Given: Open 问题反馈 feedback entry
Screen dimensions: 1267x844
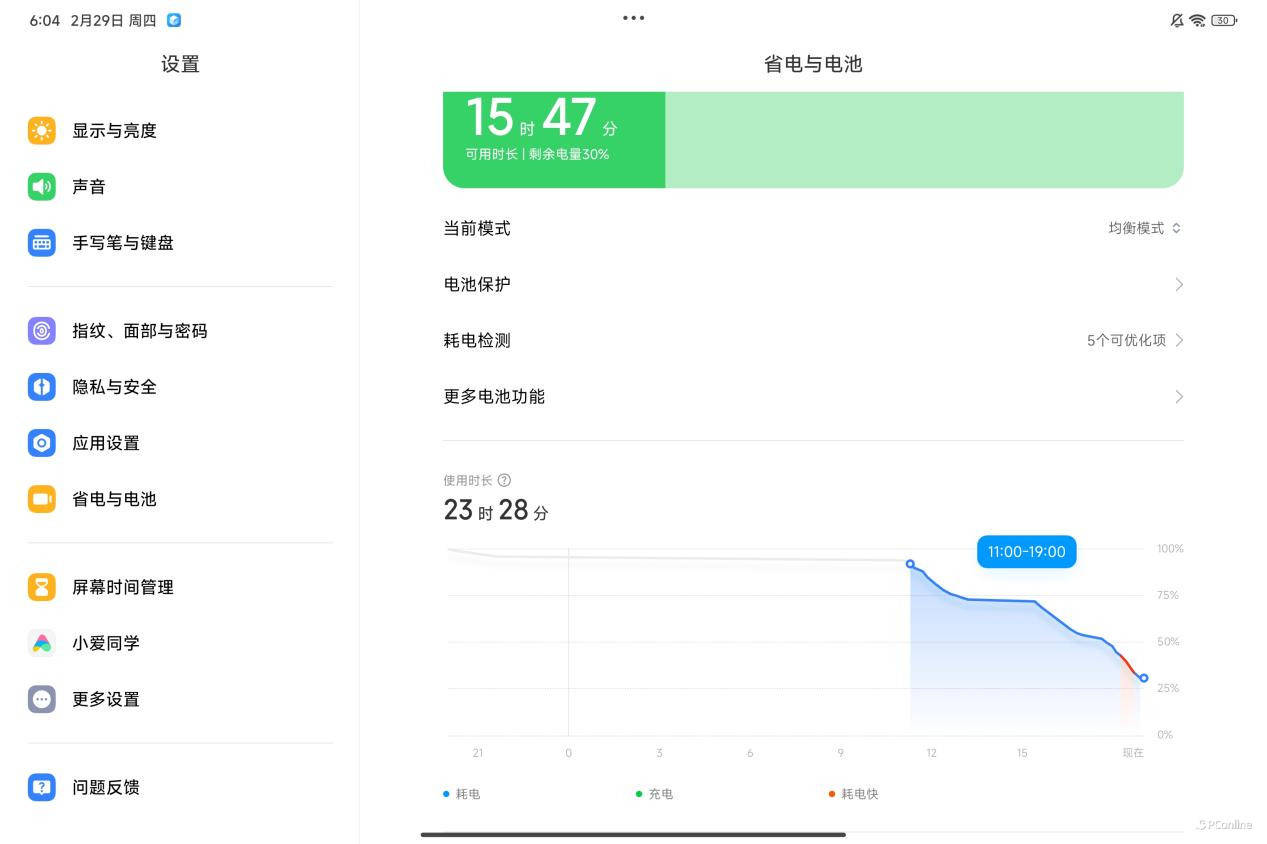Looking at the screenshot, I should [x=105, y=787].
